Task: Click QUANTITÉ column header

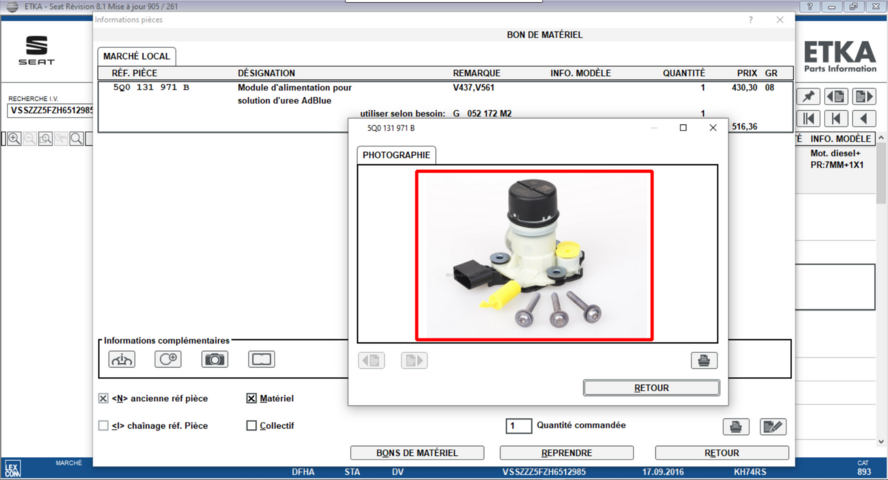Action: point(684,73)
